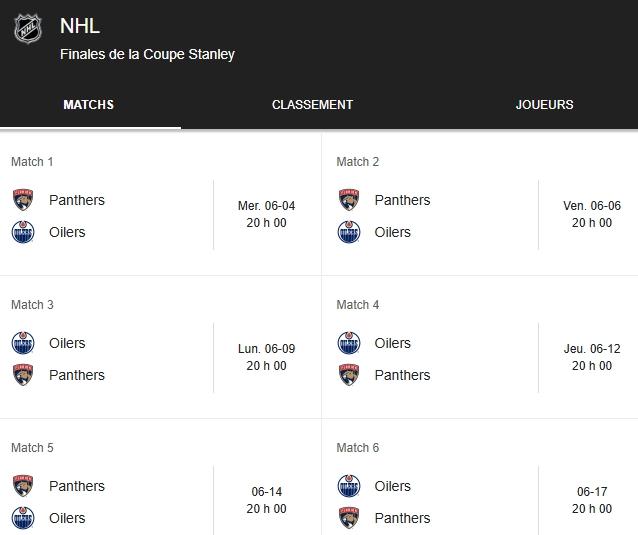The height and width of the screenshot is (535, 638).
Task: Click Oilers logo in Match 5
Action: point(23,518)
